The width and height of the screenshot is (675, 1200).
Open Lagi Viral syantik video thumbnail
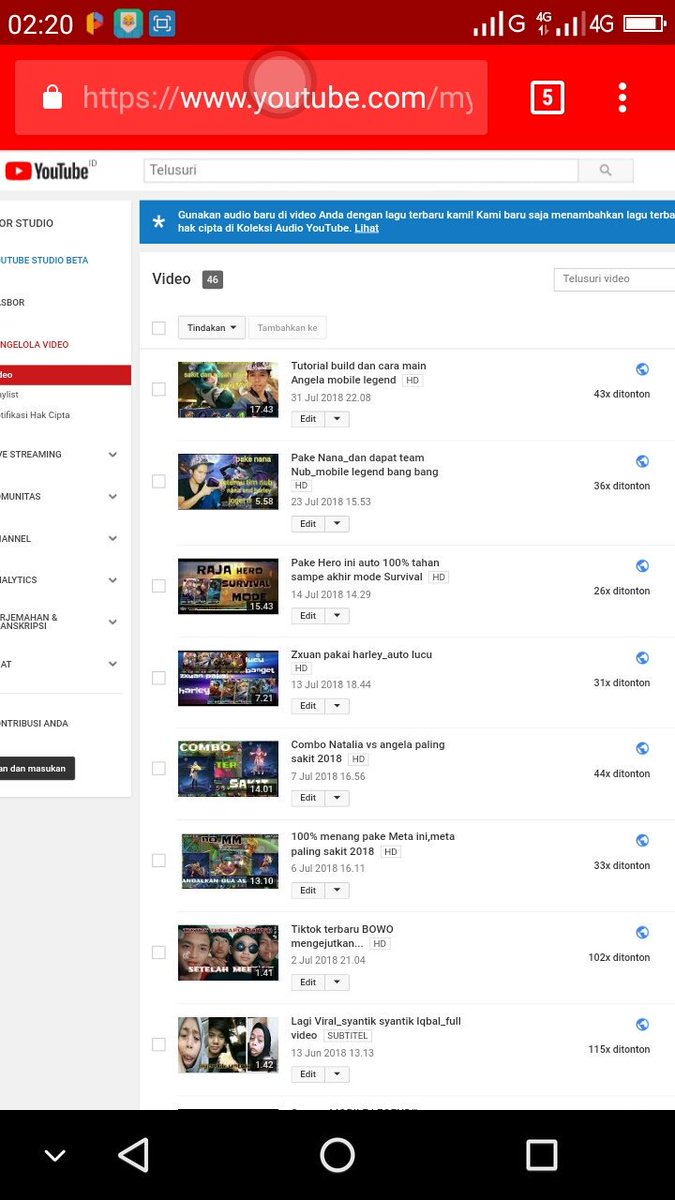[x=228, y=1045]
